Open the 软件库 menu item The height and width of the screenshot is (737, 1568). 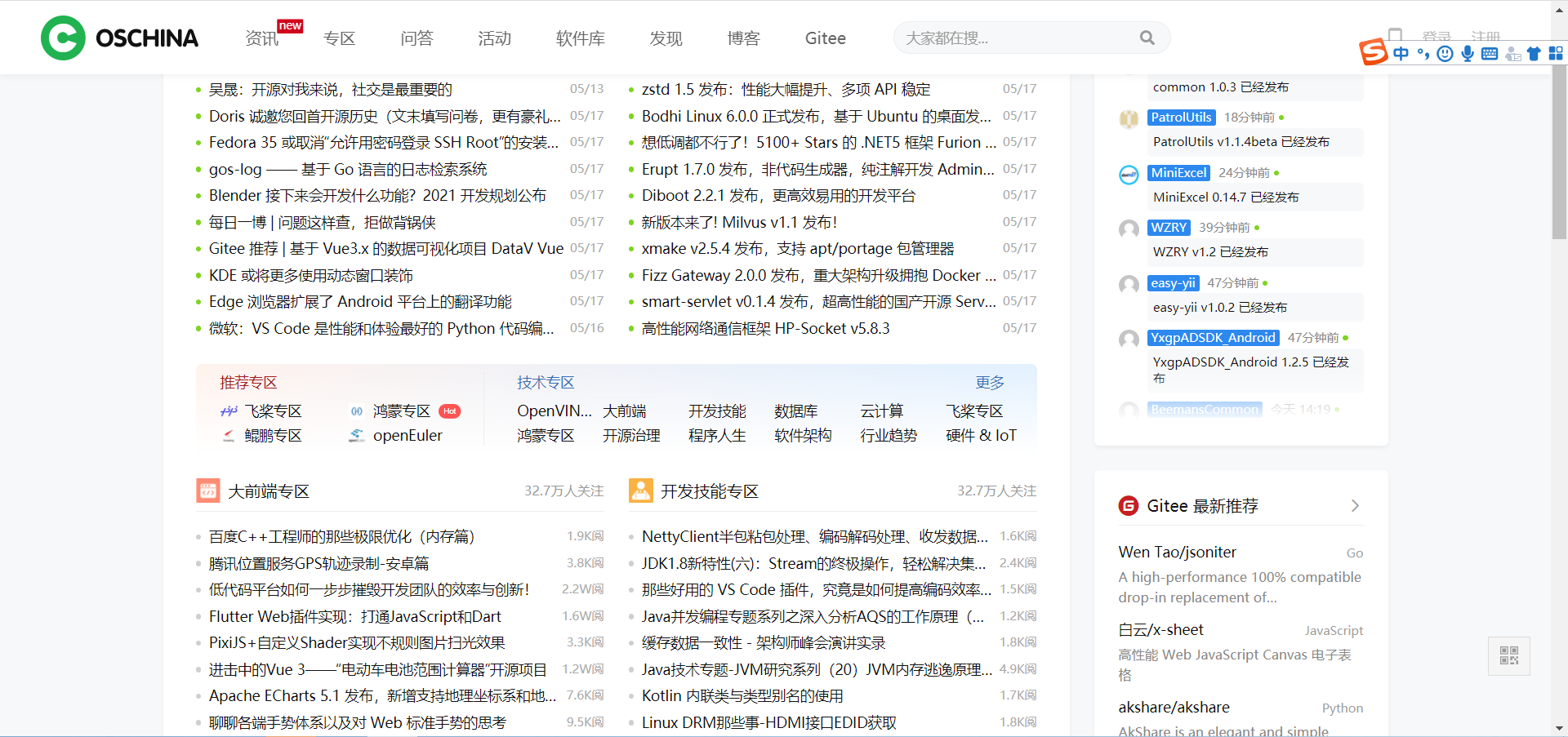(x=580, y=38)
